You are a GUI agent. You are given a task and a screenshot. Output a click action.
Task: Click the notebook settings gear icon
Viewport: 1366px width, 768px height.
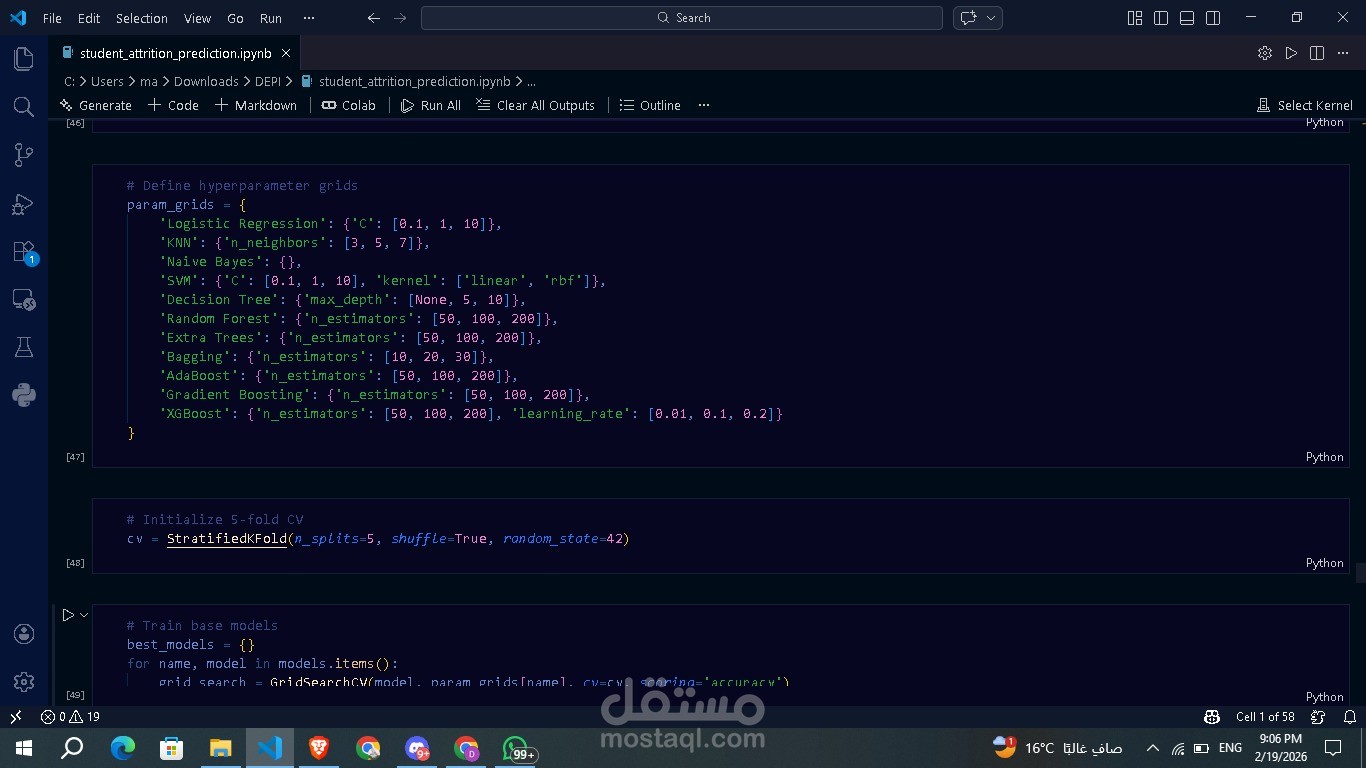pos(1265,53)
